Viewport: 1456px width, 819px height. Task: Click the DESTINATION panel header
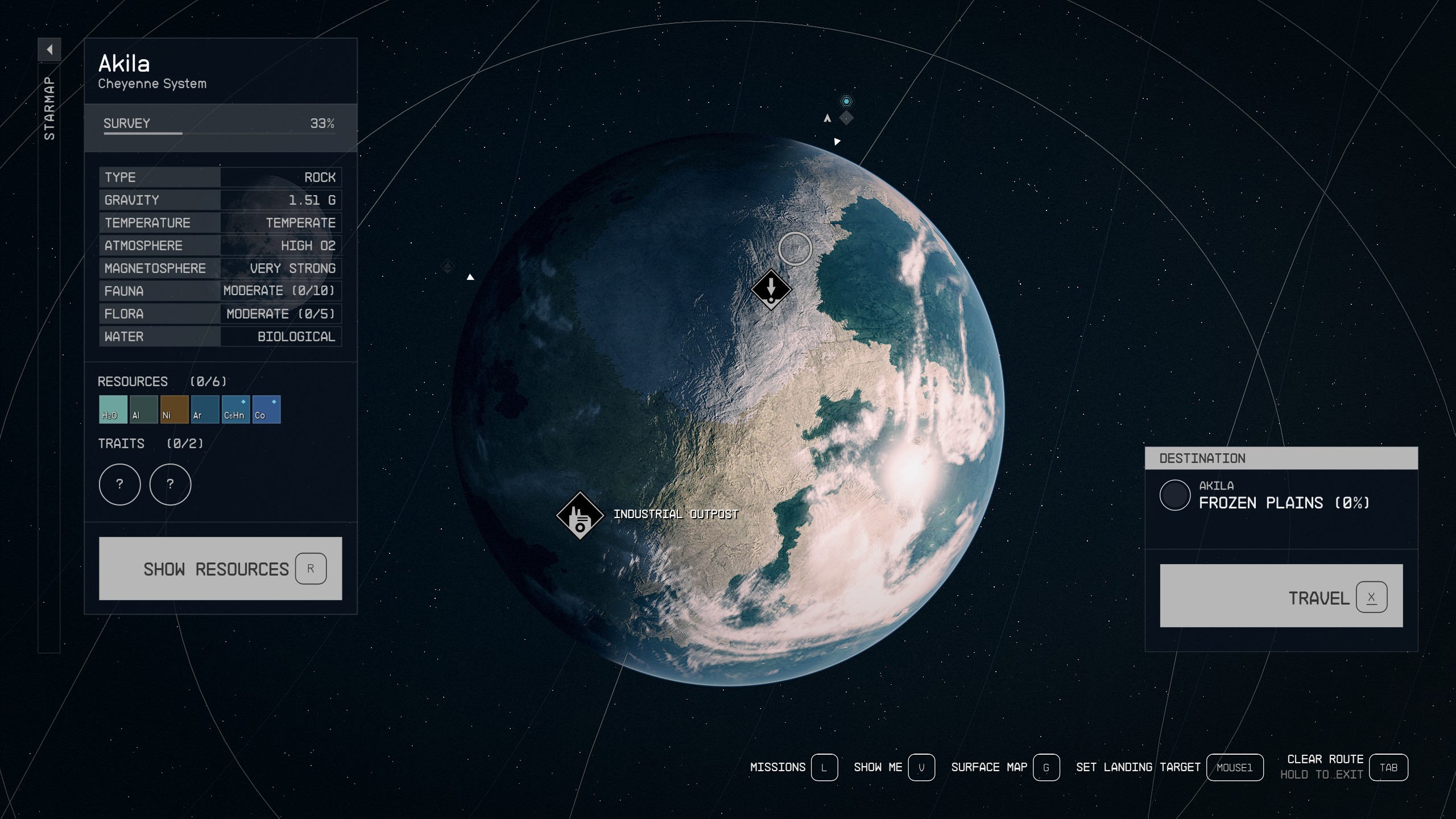1281,458
